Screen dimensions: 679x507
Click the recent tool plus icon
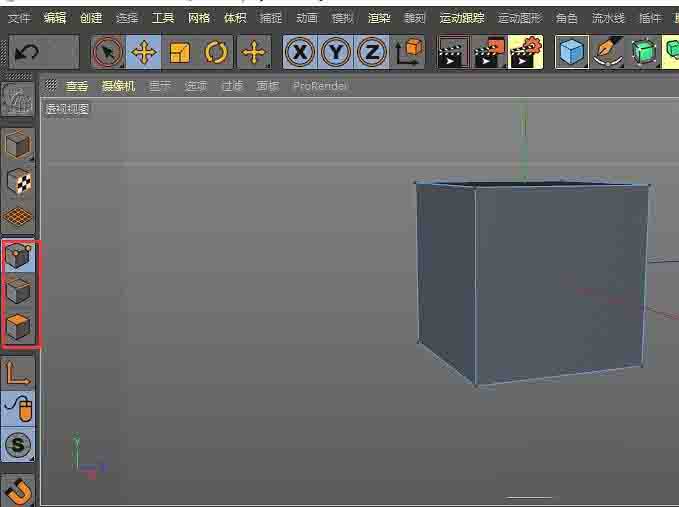[x=254, y=52]
